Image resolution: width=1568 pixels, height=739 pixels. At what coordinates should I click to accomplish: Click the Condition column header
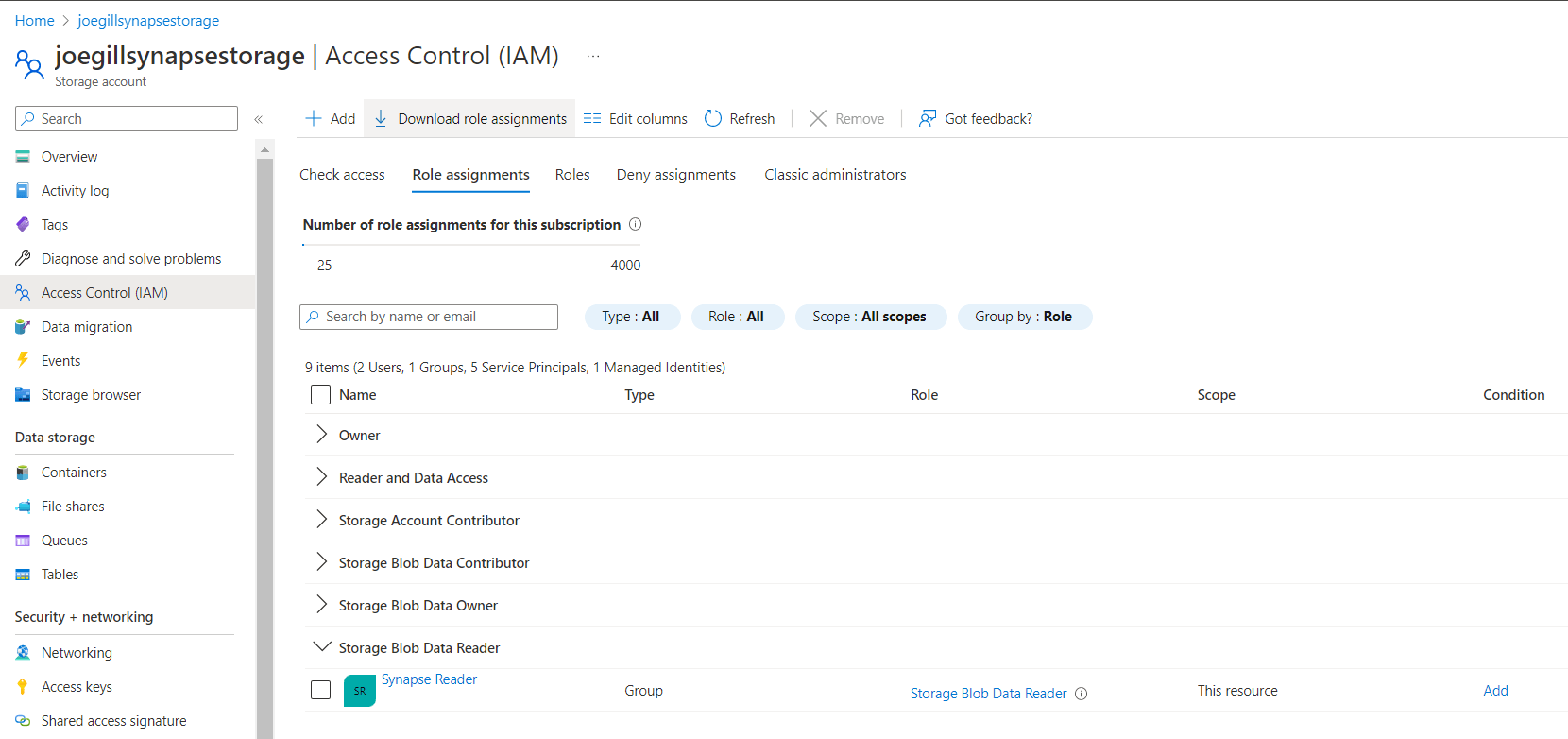coord(1514,395)
